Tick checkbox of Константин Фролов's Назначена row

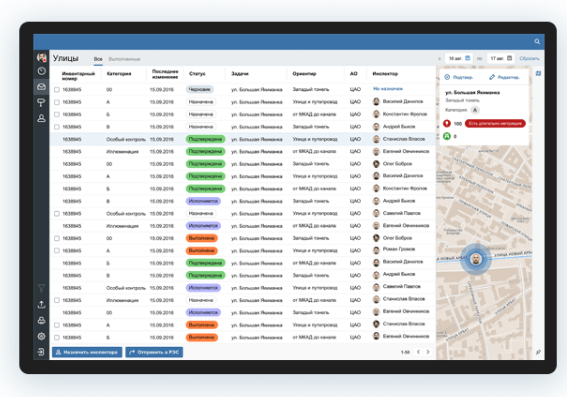pyautogui.click(x=57, y=115)
